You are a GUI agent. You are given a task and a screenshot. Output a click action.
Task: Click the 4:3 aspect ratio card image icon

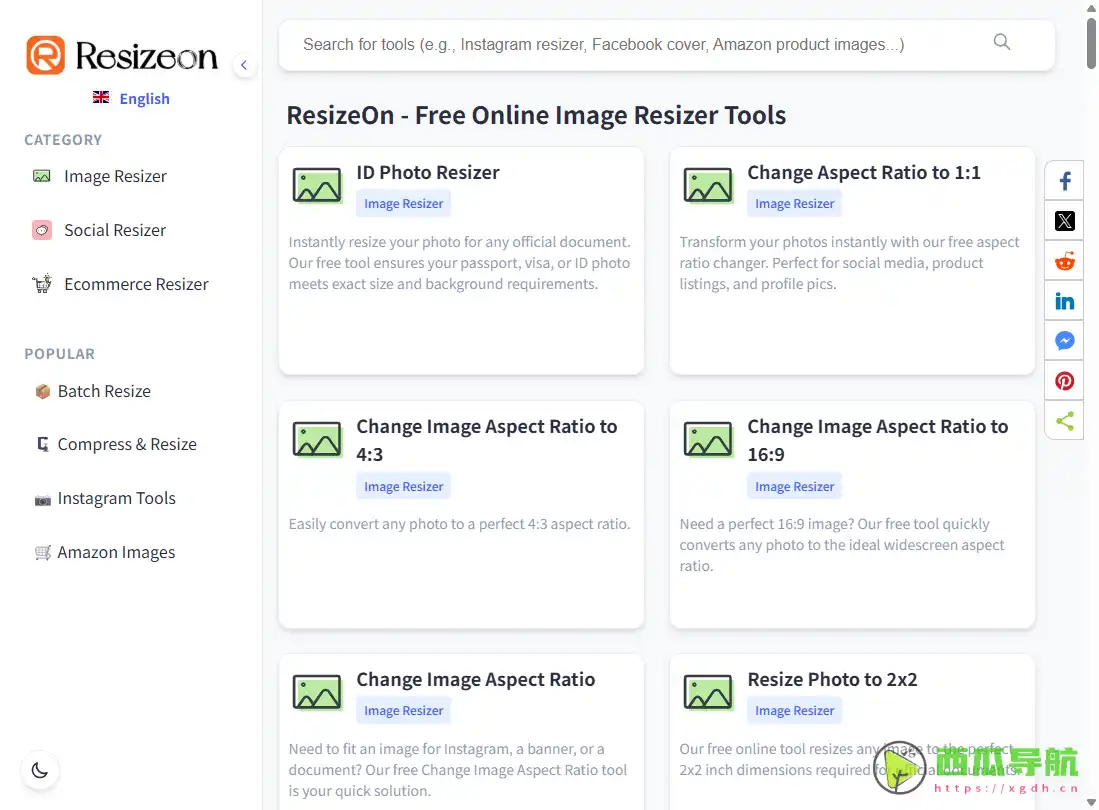tap(317, 439)
